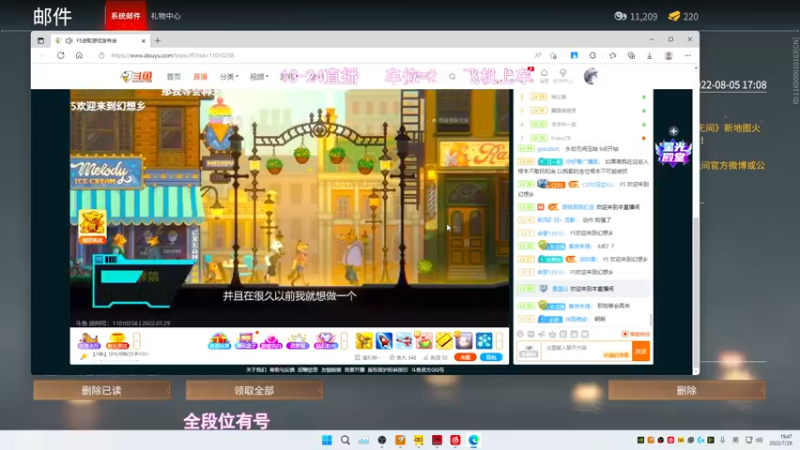Go to Douyu 直播 menu
800x450 pixels.
[200, 77]
